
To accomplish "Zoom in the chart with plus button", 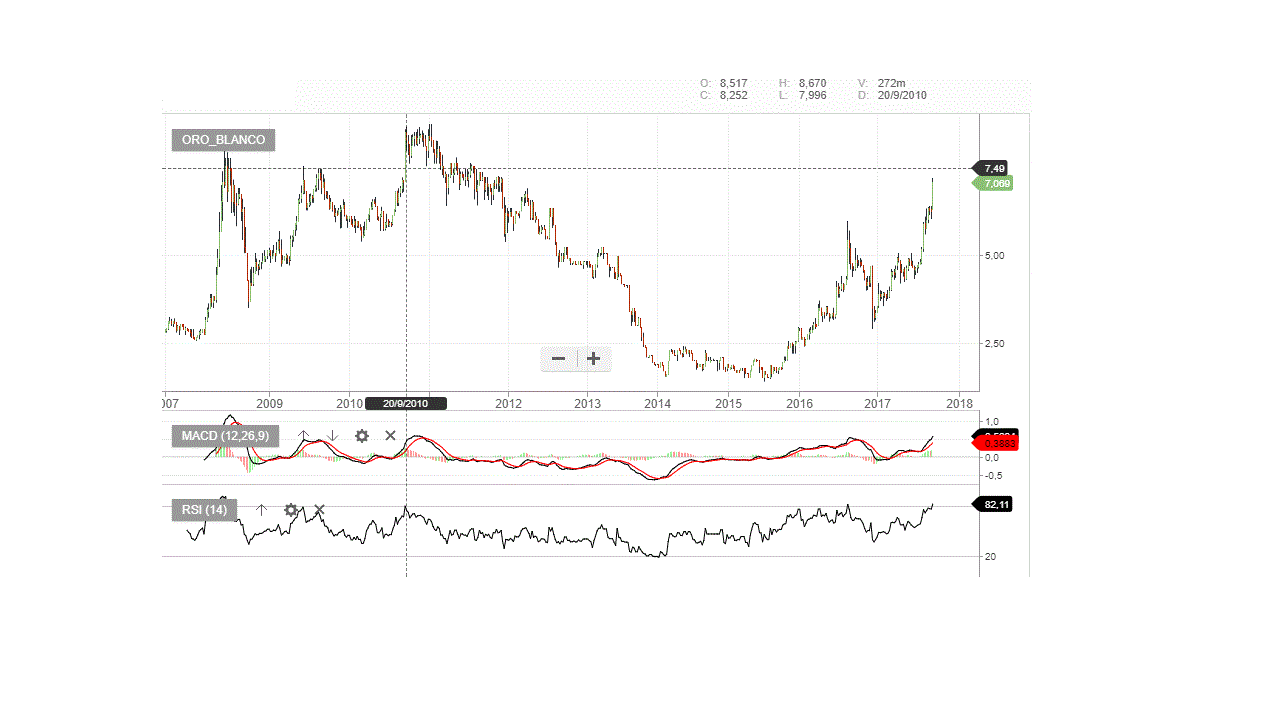I will (593, 359).
